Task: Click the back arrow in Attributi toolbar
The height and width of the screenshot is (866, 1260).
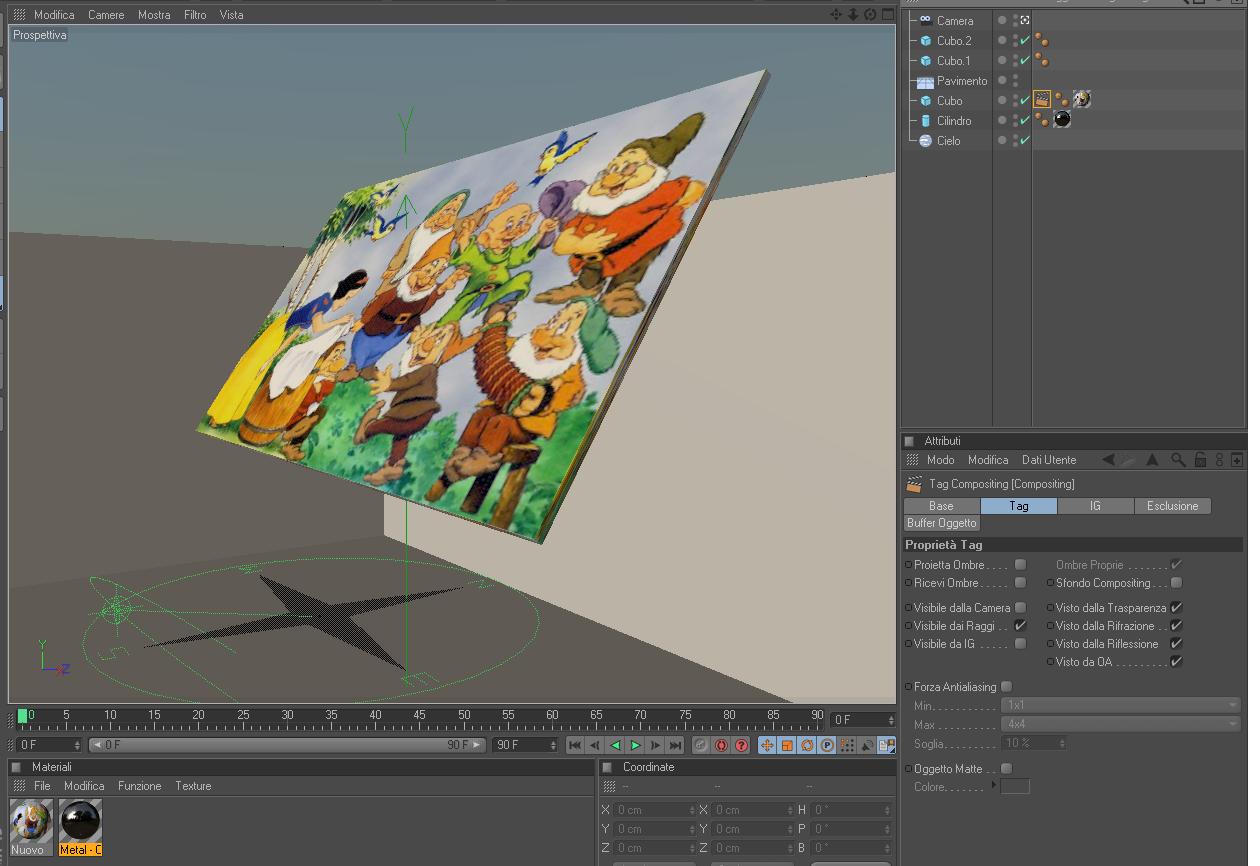Action: [x=1108, y=460]
